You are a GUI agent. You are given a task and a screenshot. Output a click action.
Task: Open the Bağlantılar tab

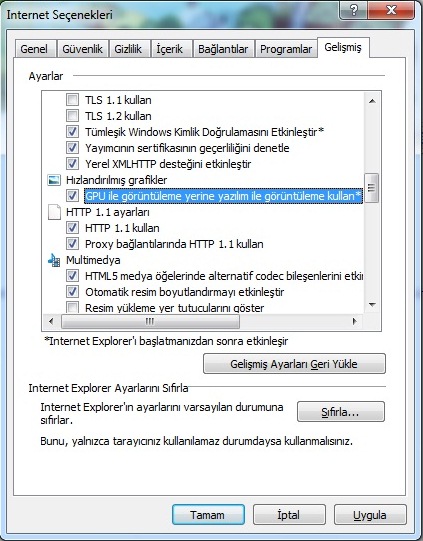tap(223, 49)
